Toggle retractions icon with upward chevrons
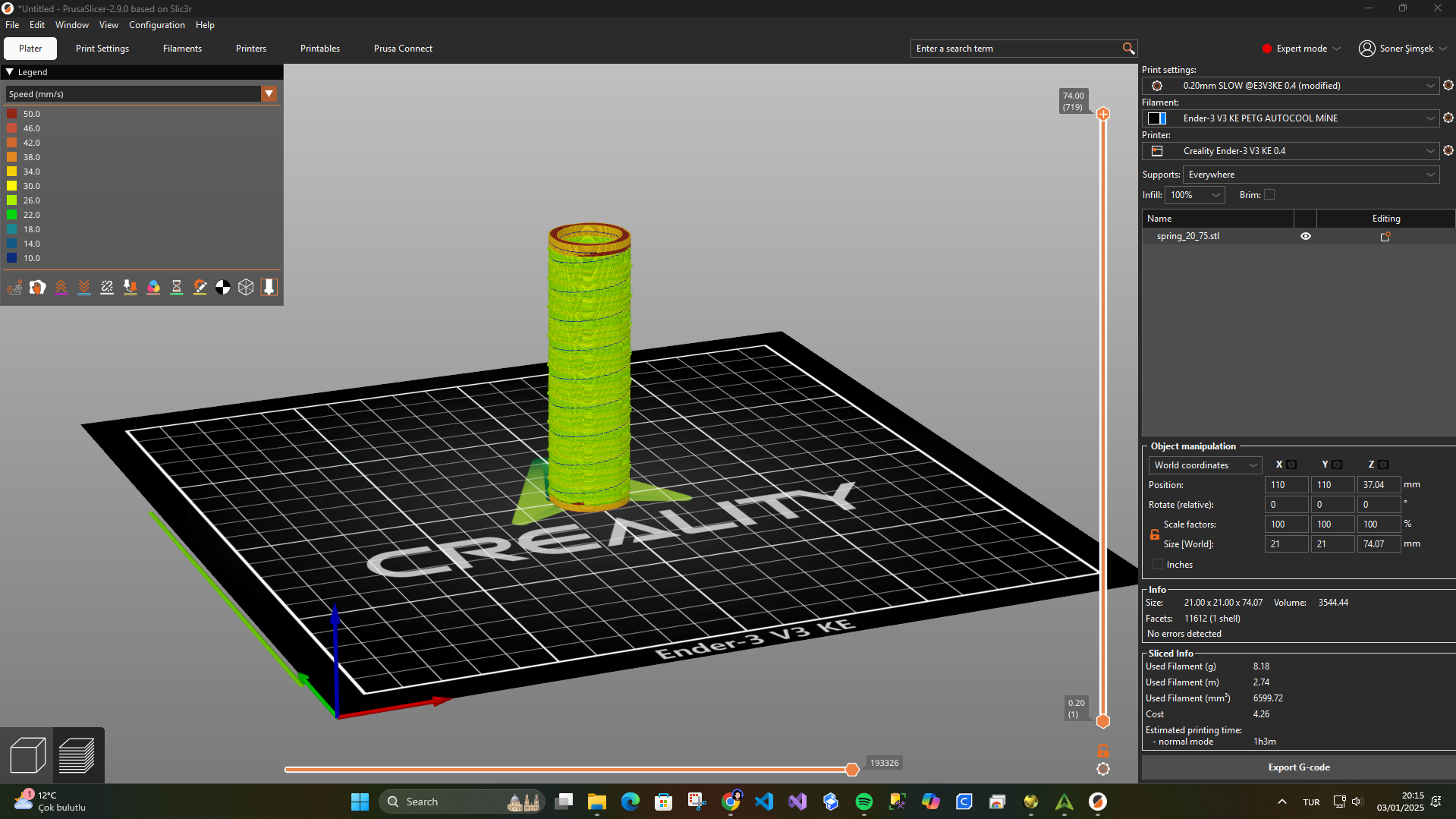 (61, 287)
